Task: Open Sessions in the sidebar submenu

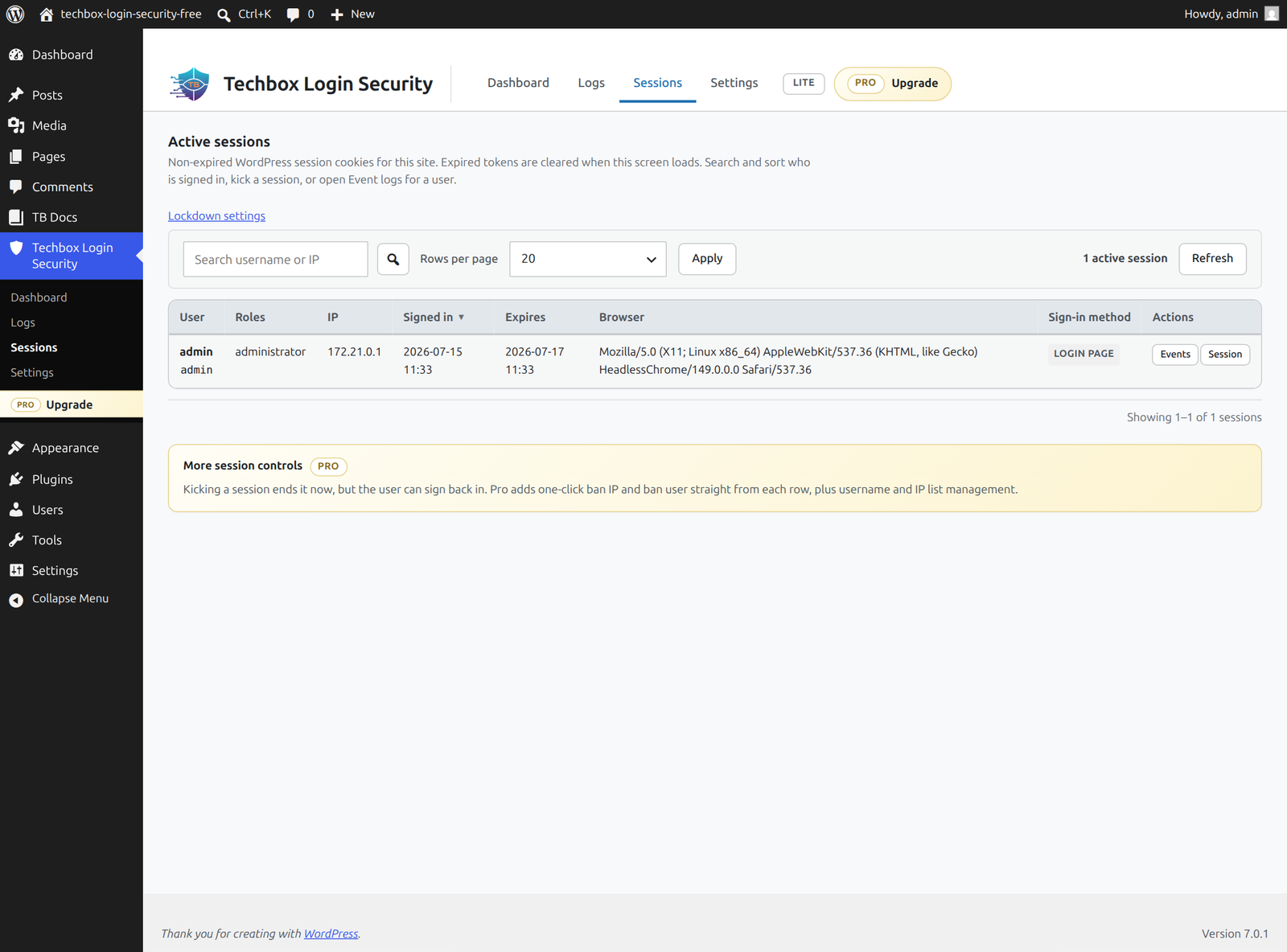Action: [x=34, y=347]
